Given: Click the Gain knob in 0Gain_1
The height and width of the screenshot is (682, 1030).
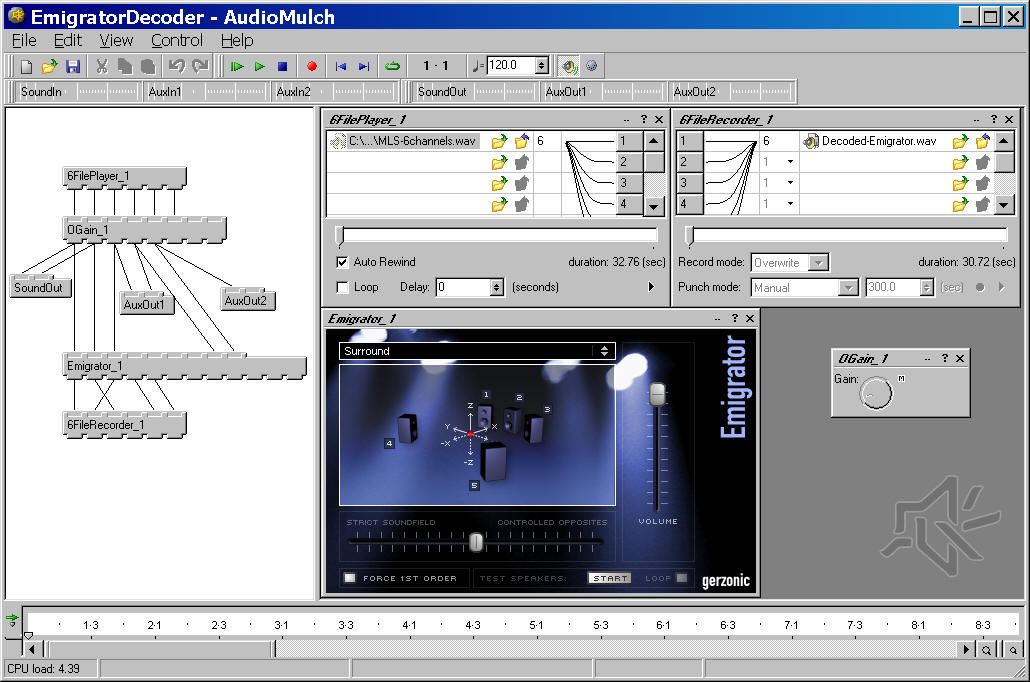Looking at the screenshot, I should tap(876, 393).
